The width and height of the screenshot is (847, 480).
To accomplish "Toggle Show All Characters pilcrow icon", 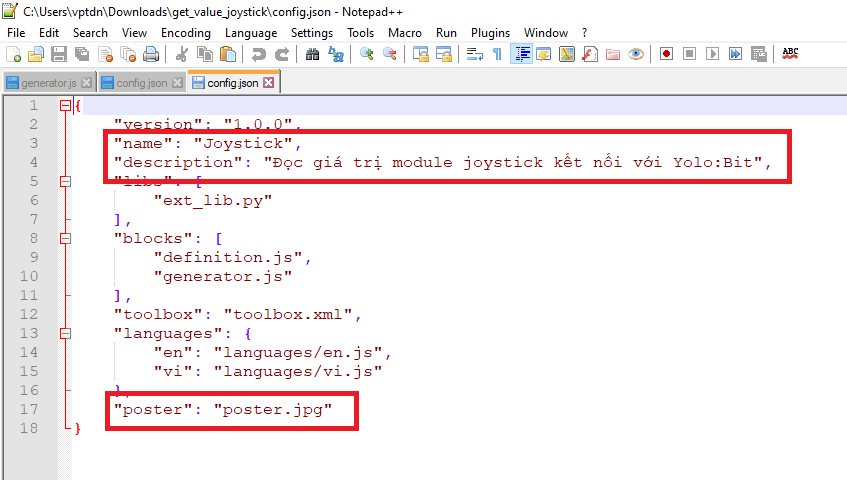I will pyautogui.click(x=498, y=54).
